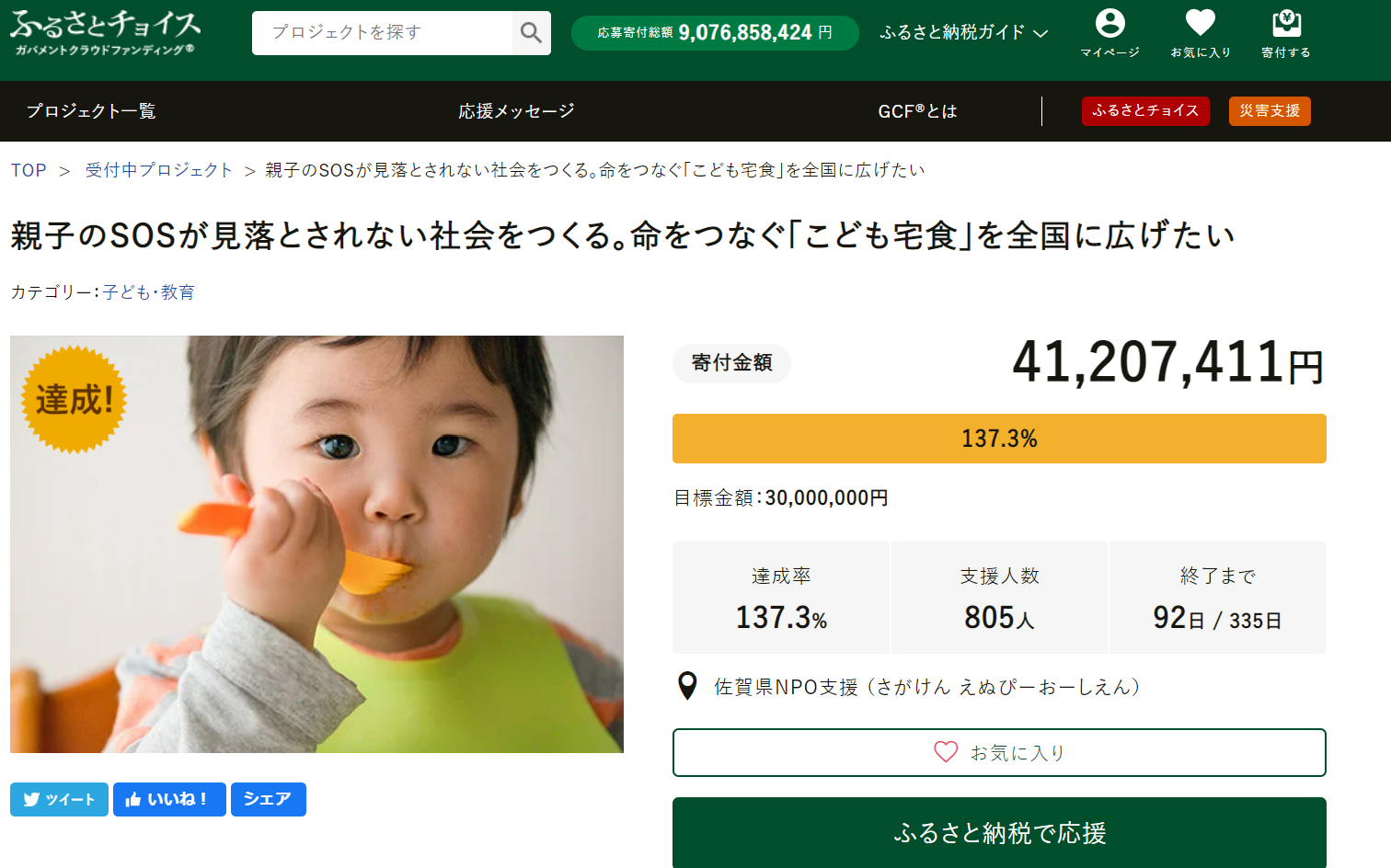Click the ふるさとチョイス logo
1391x868 pixels.
105,33
